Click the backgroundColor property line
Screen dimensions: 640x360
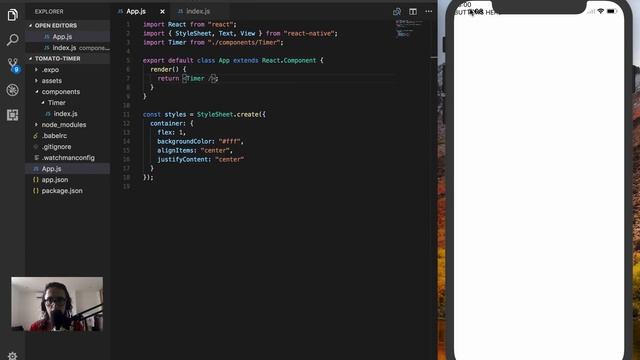[x=200, y=141]
